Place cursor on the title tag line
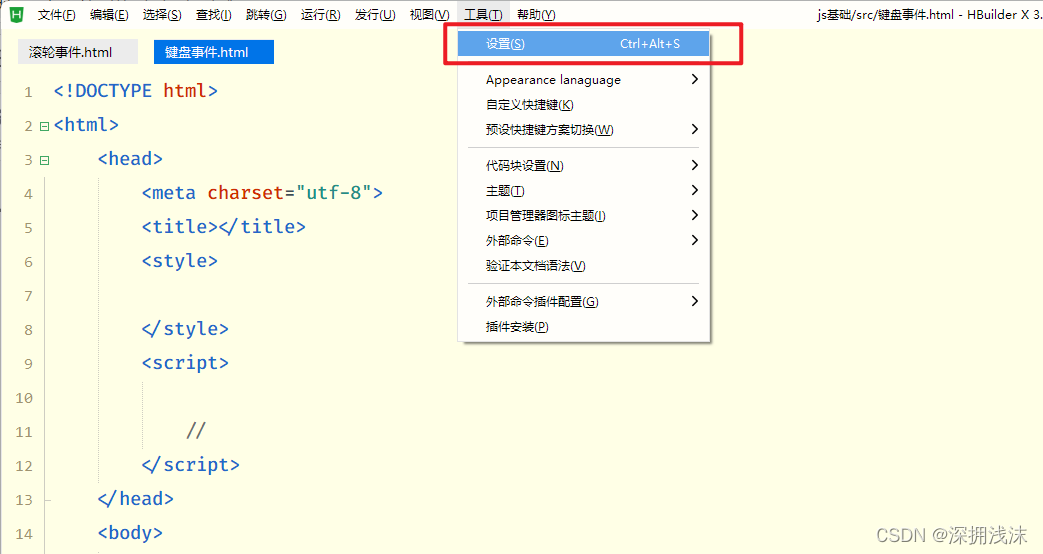The width and height of the screenshot is (1043, 554). click(x=224, y=227)
